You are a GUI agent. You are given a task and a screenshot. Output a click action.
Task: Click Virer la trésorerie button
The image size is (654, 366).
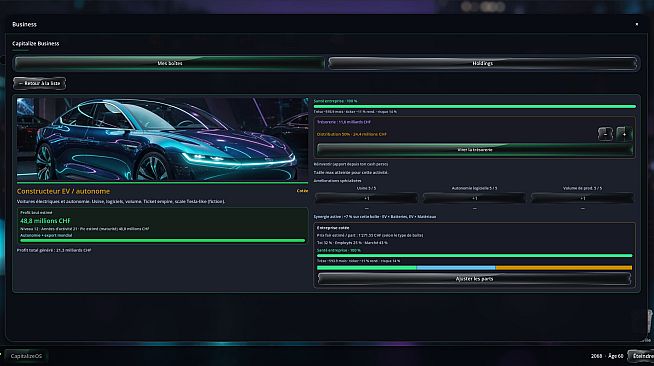point(475,150)
